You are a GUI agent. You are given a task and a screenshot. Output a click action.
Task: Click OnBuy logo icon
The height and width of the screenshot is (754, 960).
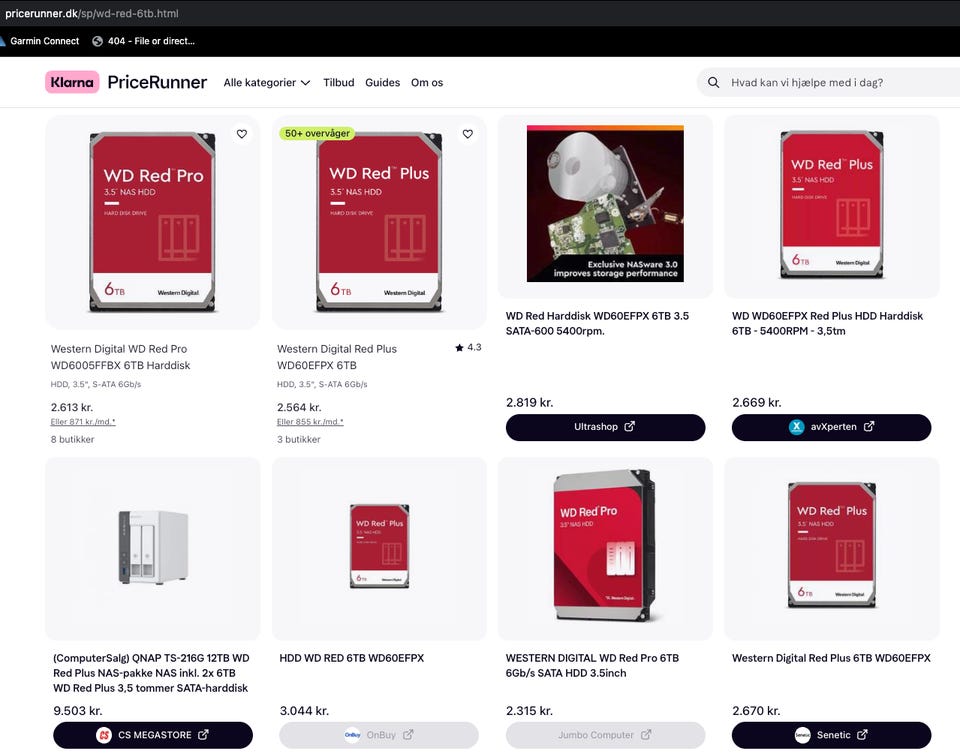tap(352, 735)
